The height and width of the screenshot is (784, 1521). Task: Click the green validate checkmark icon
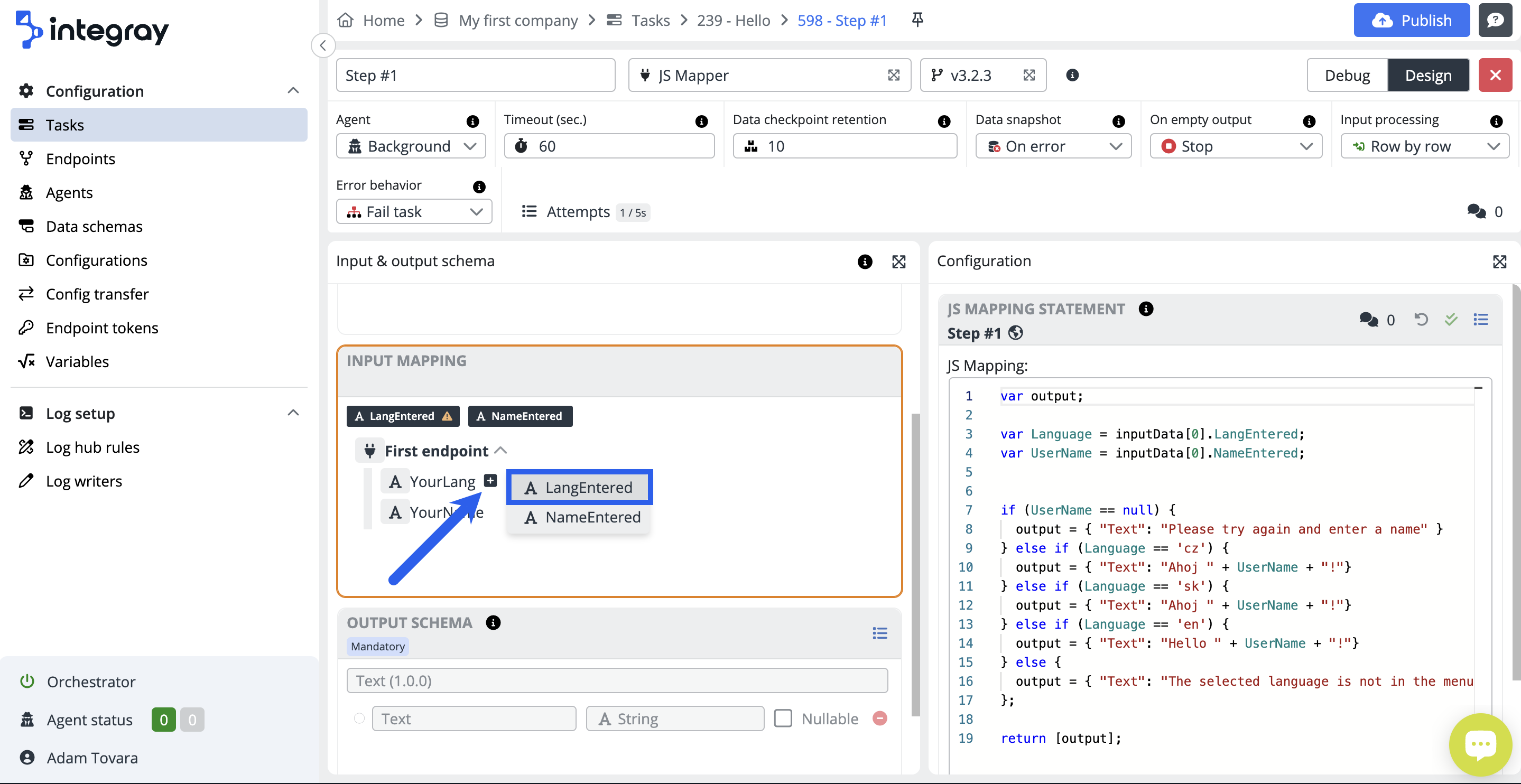point(1451,320)
